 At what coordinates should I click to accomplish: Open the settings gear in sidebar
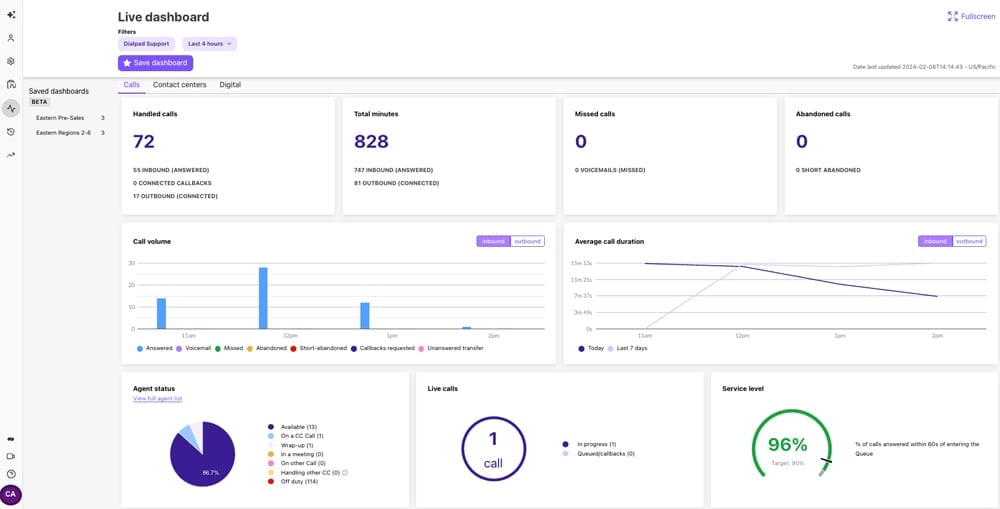click(x=11, y=62)
